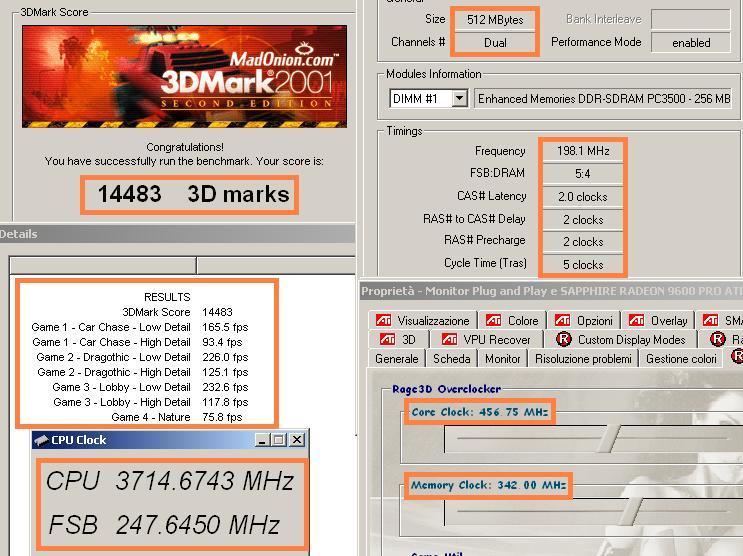Select the Generale tab
The height and width of the screenshot is (556, 743).
pyautogui.click(x=397, y=359)
